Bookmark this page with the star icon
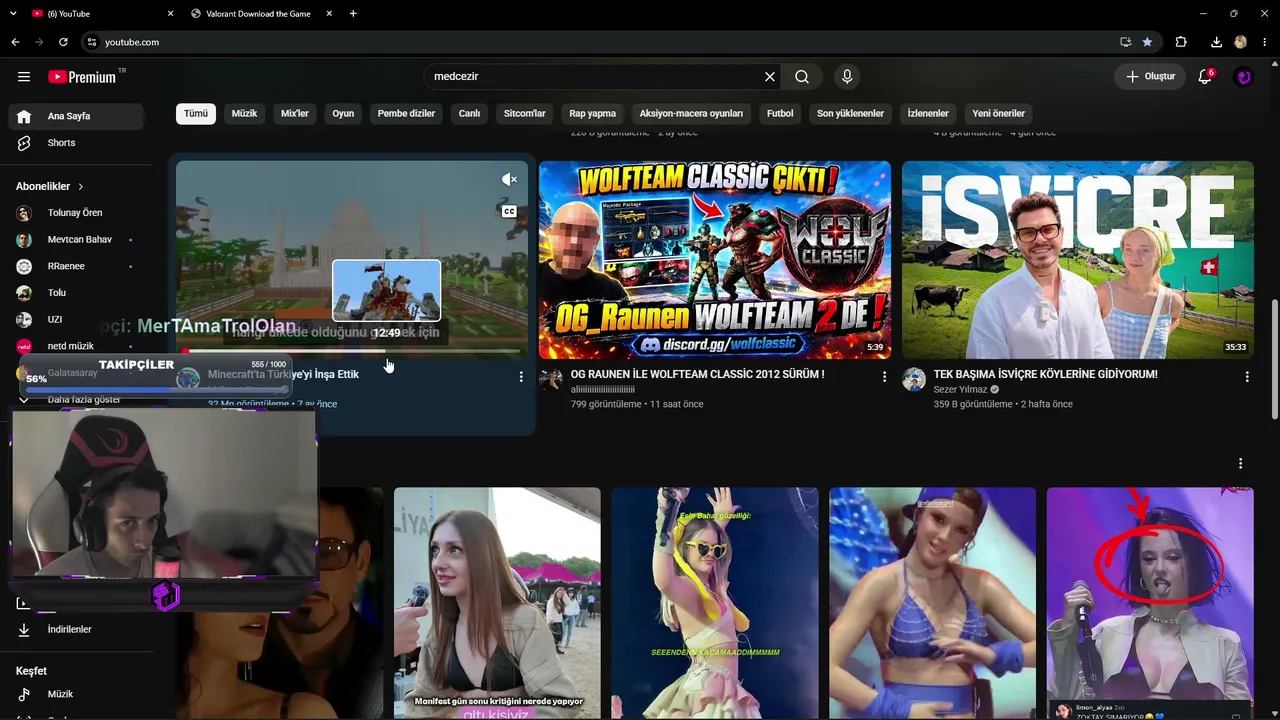Viewport: 1280px width, 720px height. (1147, 42)
